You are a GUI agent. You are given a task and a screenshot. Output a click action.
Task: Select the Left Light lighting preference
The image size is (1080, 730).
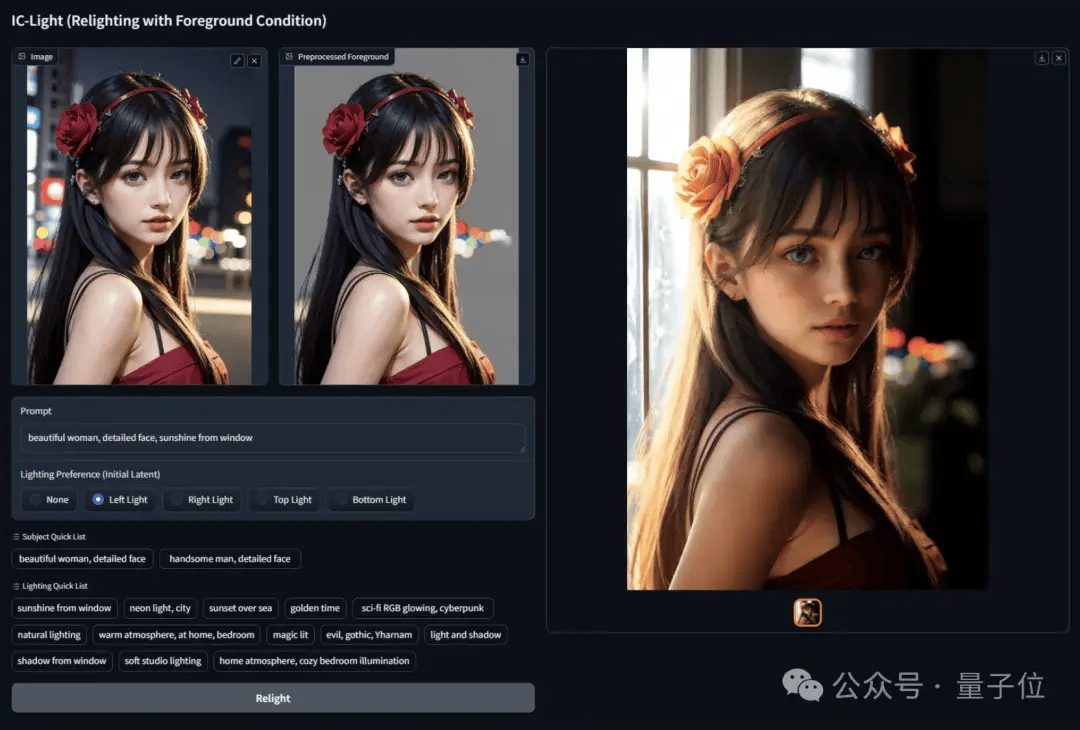point(120,499)
